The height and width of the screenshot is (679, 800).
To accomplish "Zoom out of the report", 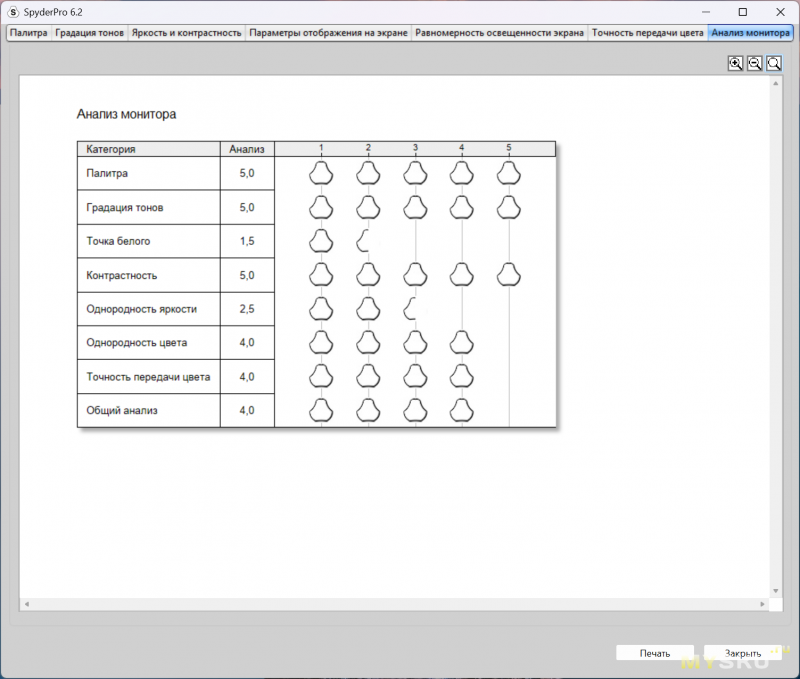I will [755, 63].
